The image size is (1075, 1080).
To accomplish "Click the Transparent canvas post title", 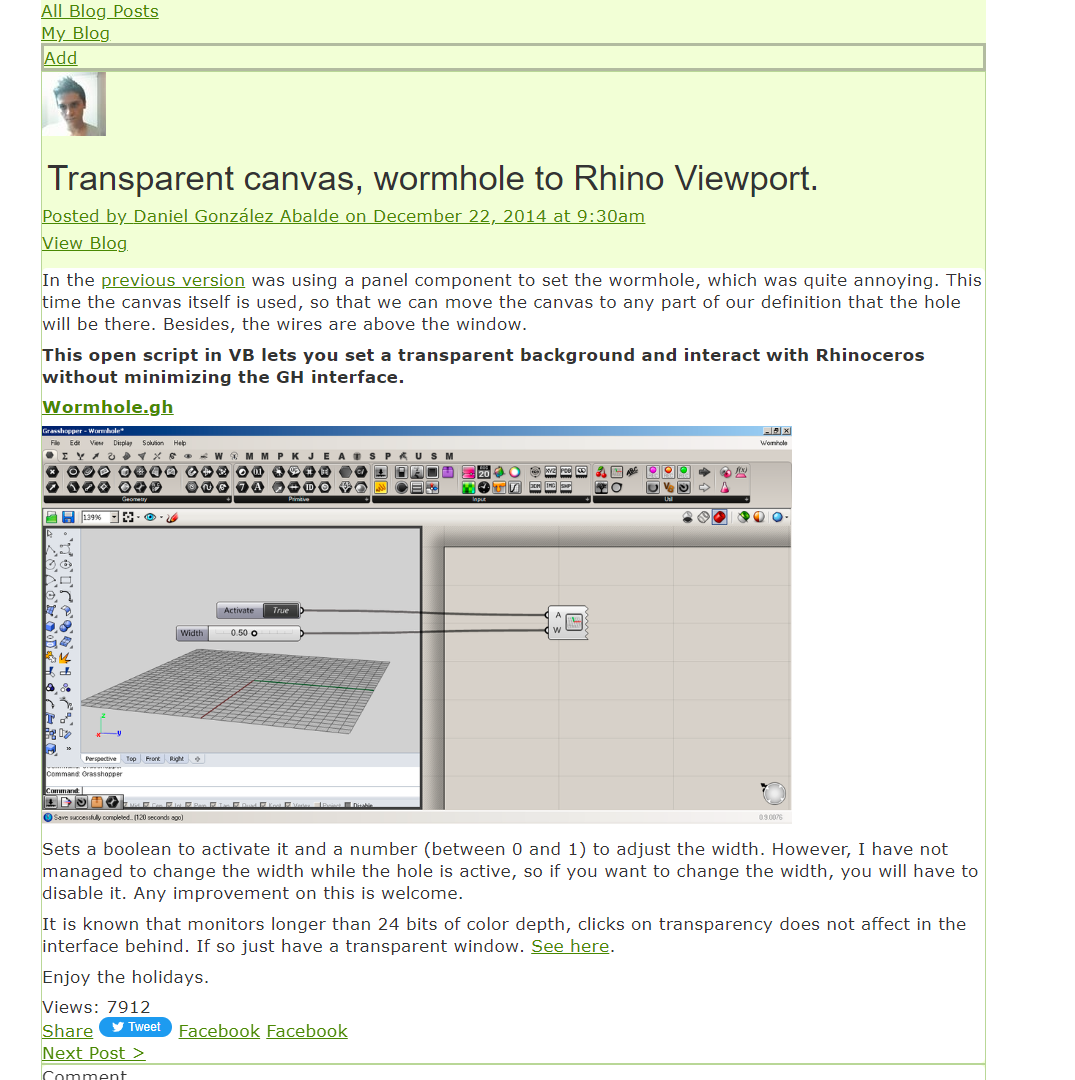I will [x=432, y=178].
